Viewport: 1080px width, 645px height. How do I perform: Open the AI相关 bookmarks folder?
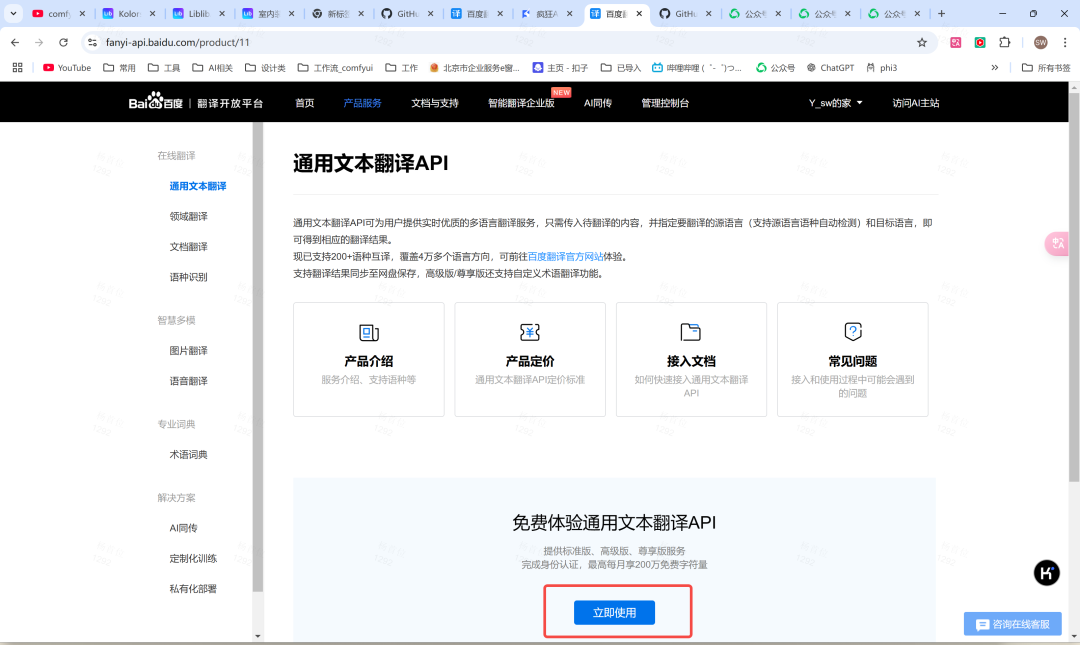coord(212,68)
